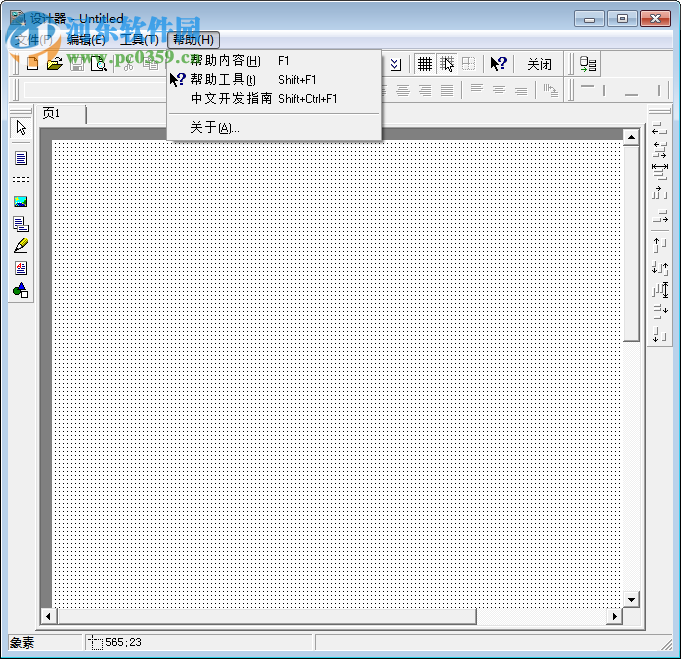Click the 象素 units status bar cell
Image resolution: width=681 pixels, height=659 pixels.
click(x=45, y=642)
